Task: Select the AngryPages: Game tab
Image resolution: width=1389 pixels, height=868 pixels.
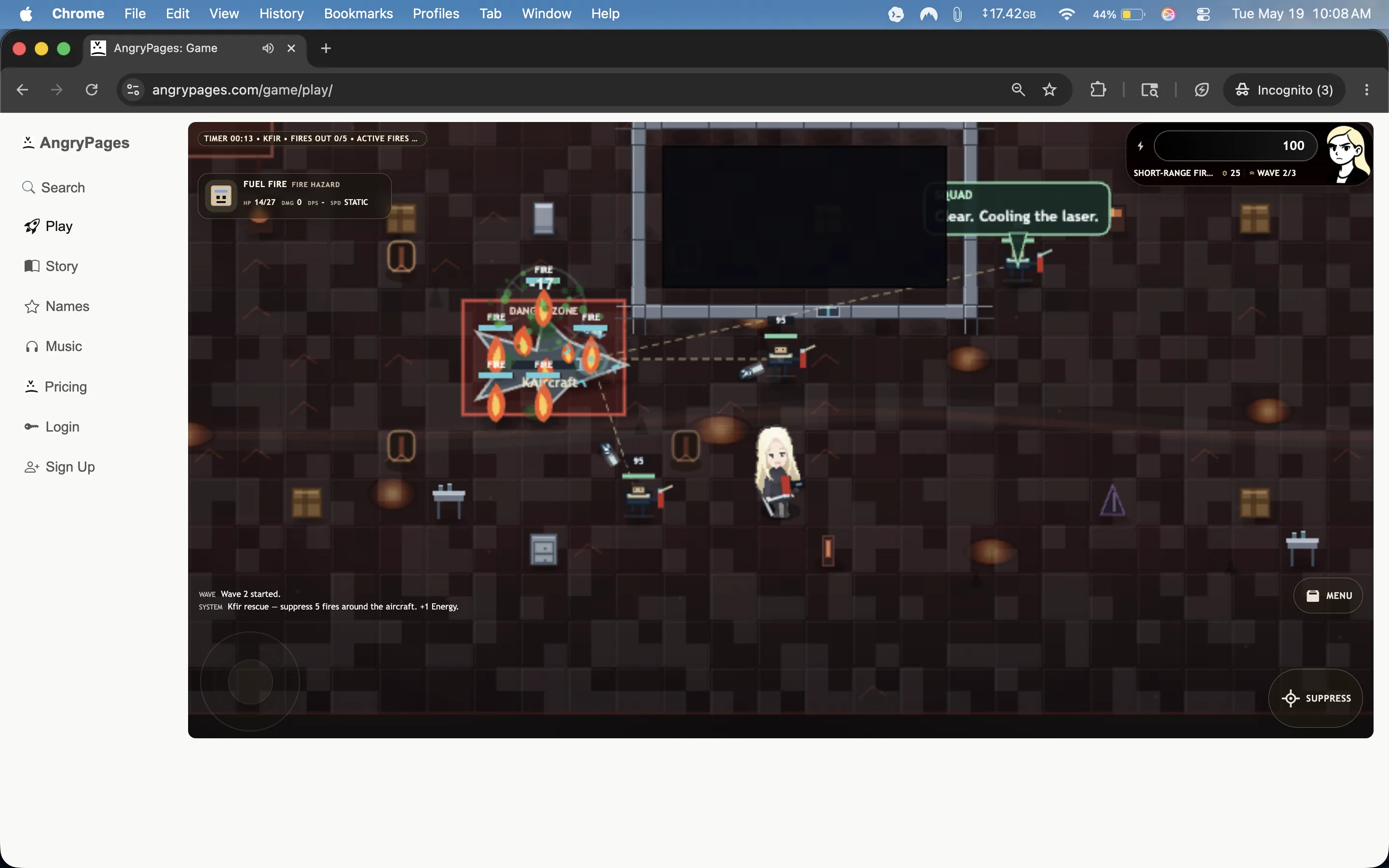Action: click(x=195, y=48)
